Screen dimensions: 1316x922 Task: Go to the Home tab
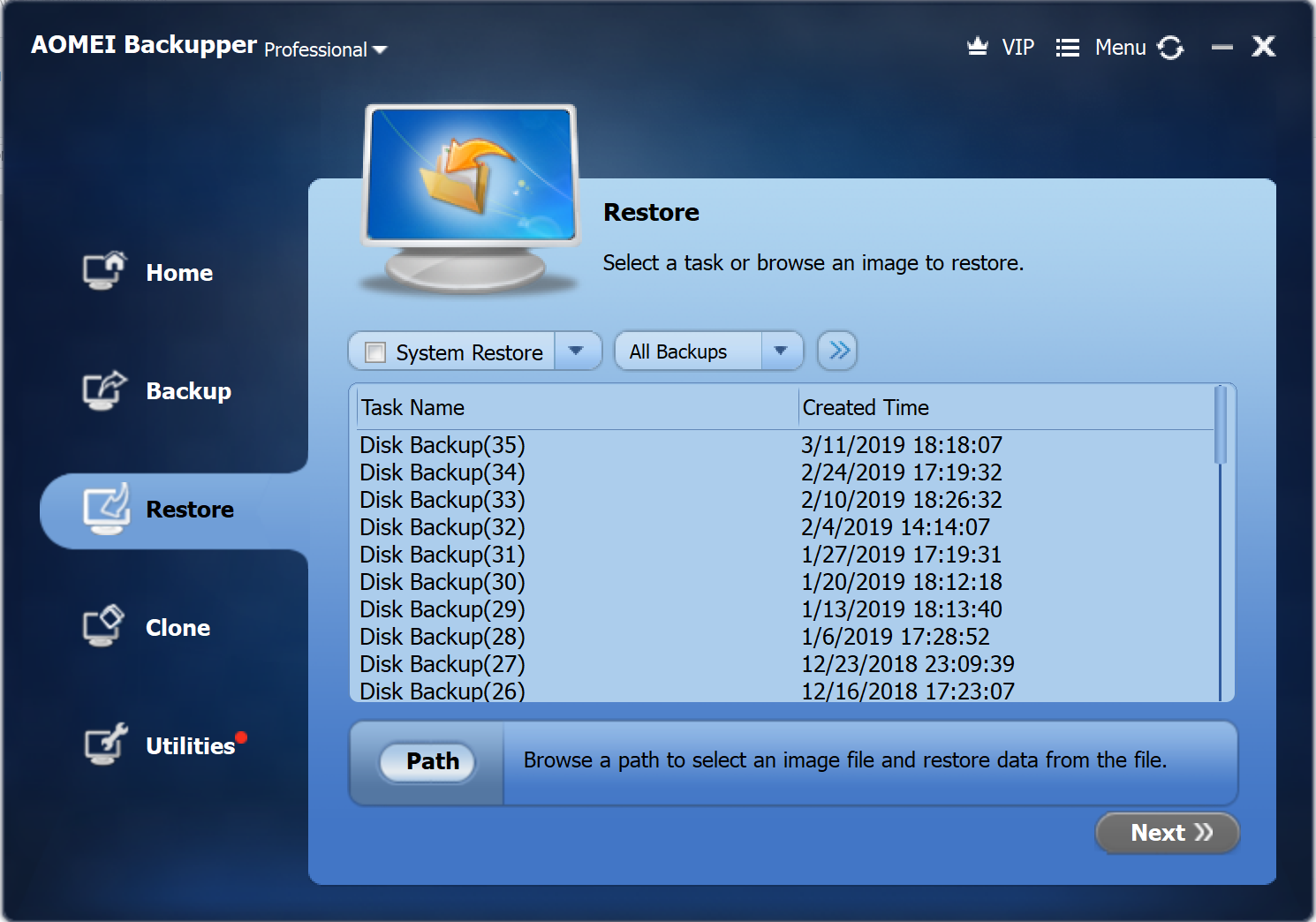click(179, 272)
